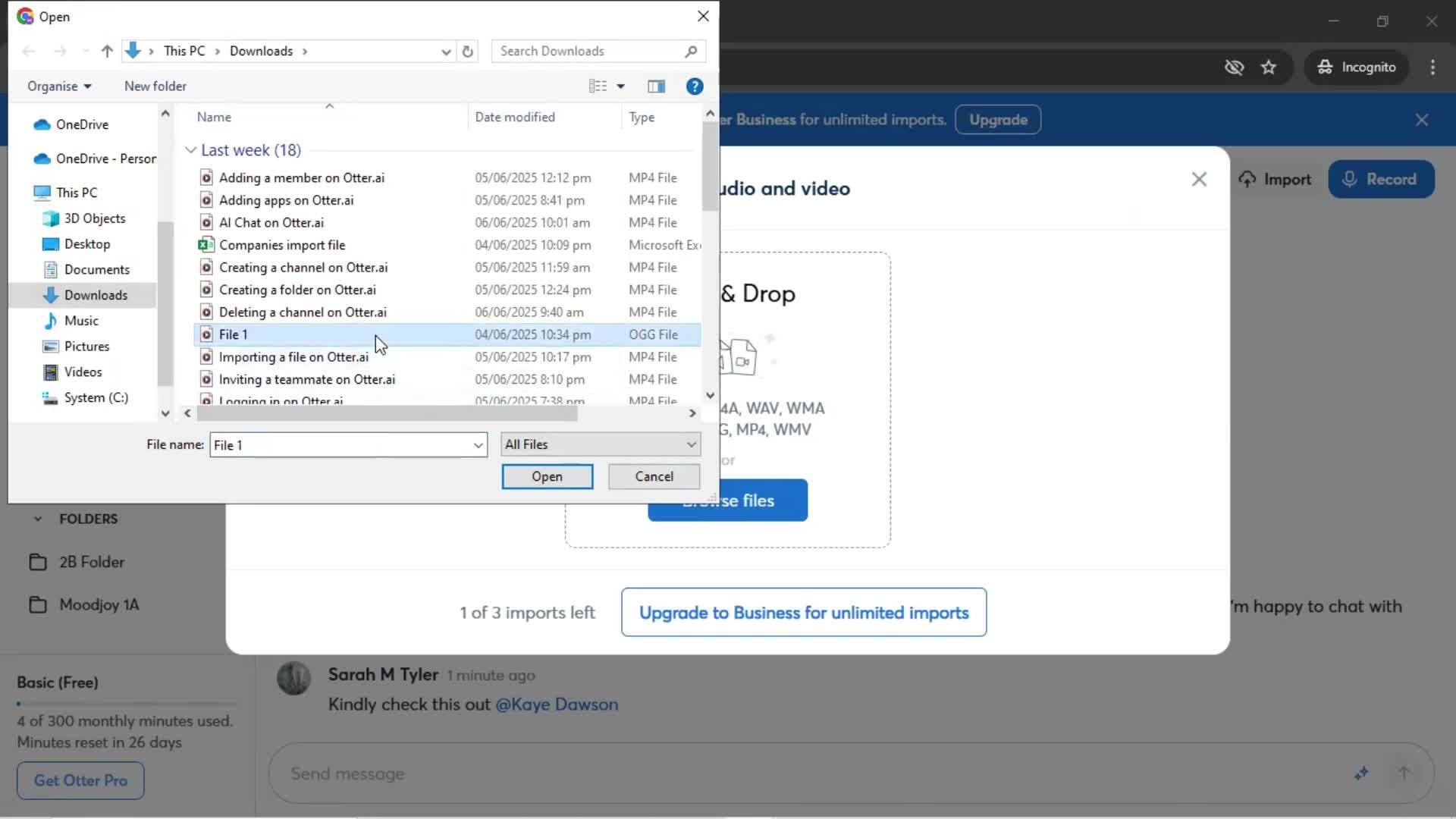The image size is (1456, 819).
Task: Refresh the Downloads folder listing
Action: (x=468, y=51)
